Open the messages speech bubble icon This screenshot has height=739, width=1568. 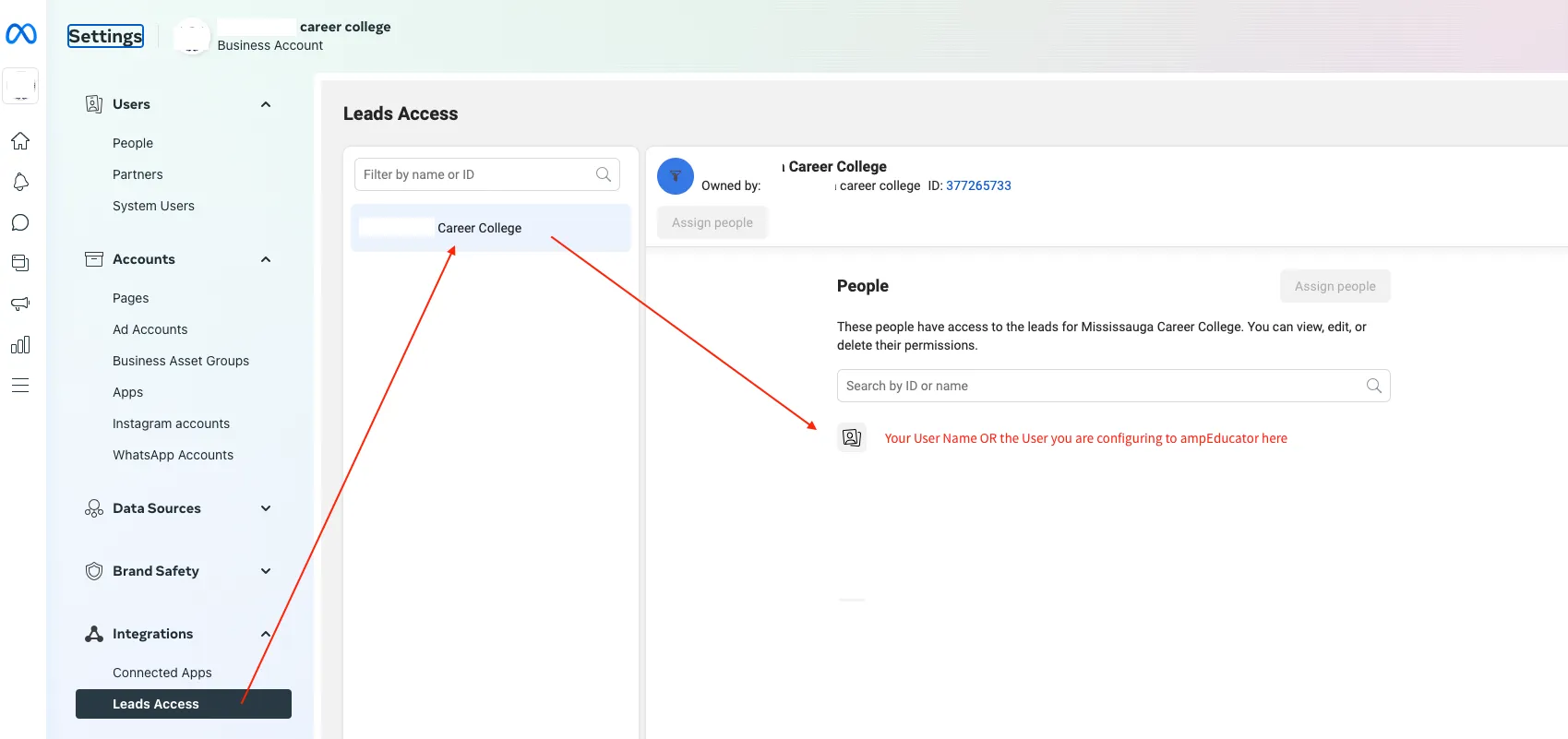click(20, 222)
